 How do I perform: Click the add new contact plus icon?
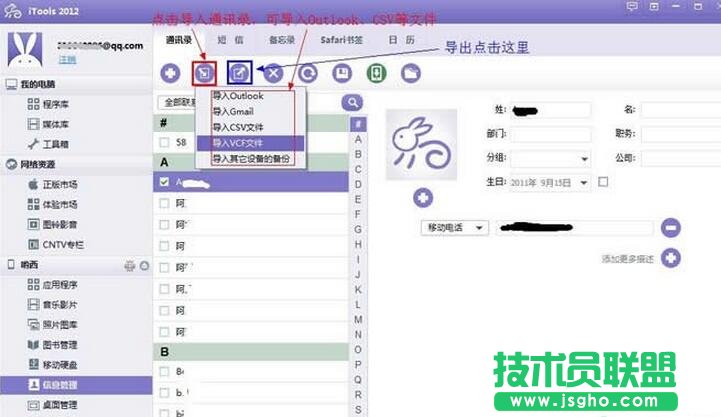pos(170,73)
